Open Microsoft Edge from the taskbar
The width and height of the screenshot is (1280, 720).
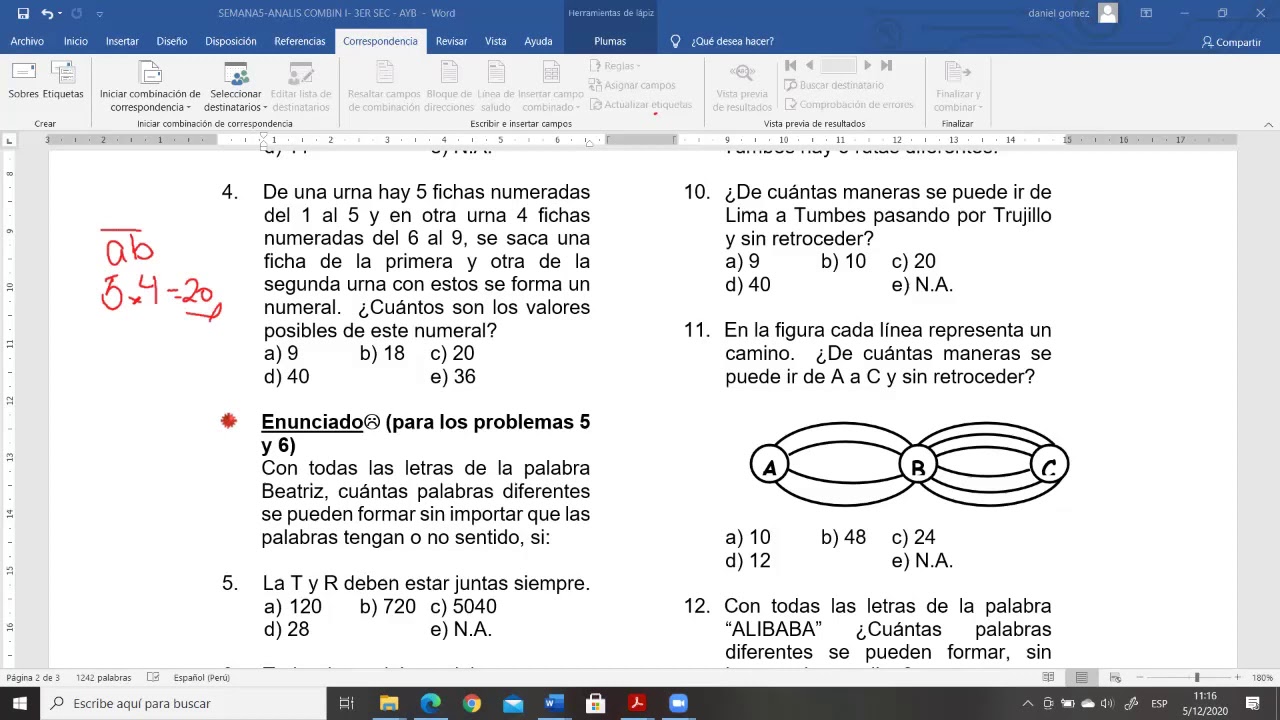(x=430, y=703)
